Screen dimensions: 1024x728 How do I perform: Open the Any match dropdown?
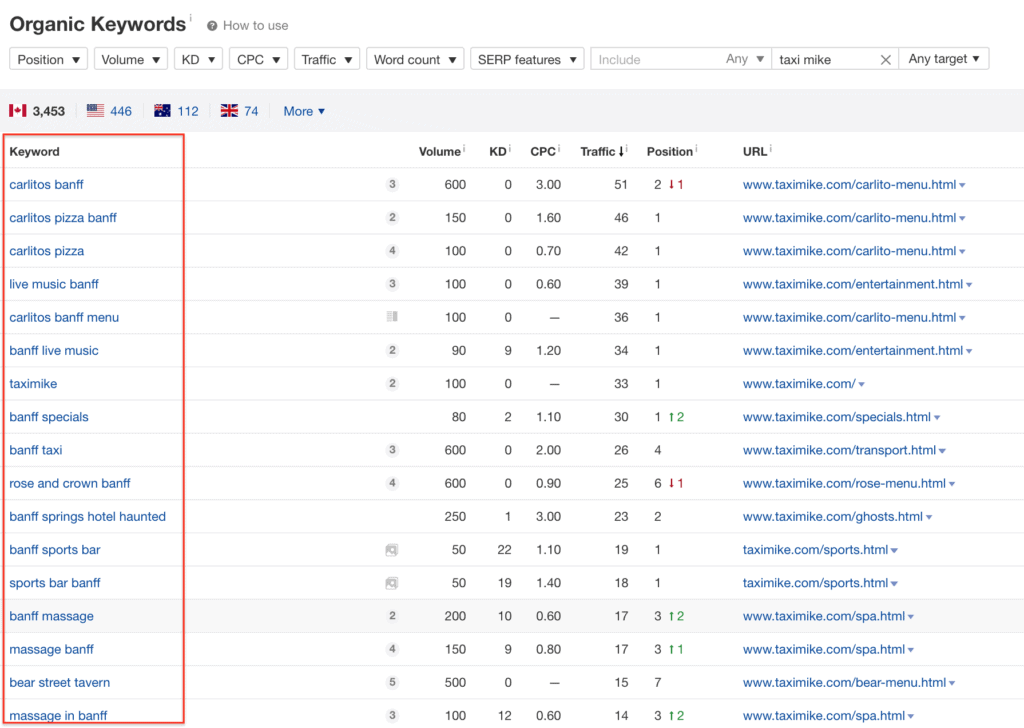pyautogui.click(x=744, y=59)
